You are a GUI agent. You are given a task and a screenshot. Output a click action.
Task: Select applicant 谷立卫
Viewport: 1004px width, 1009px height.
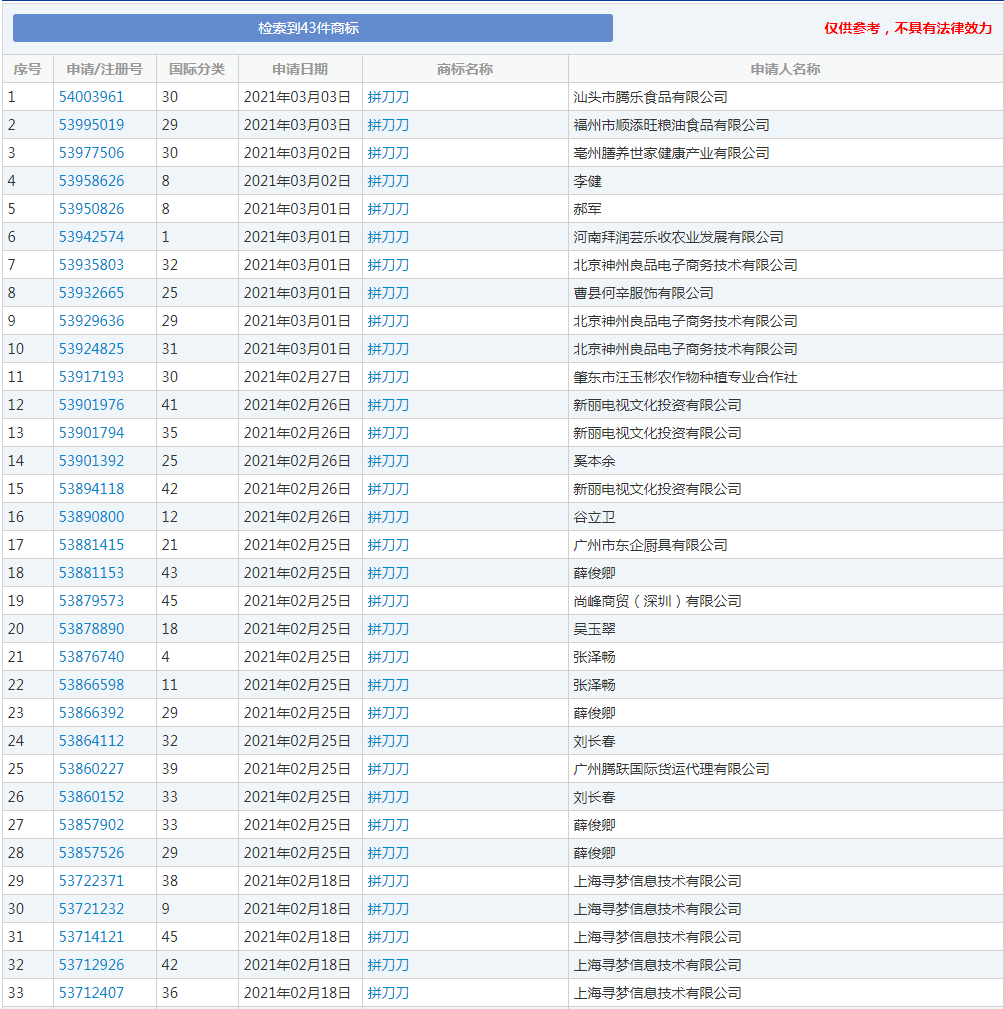[x=595, y=517]
